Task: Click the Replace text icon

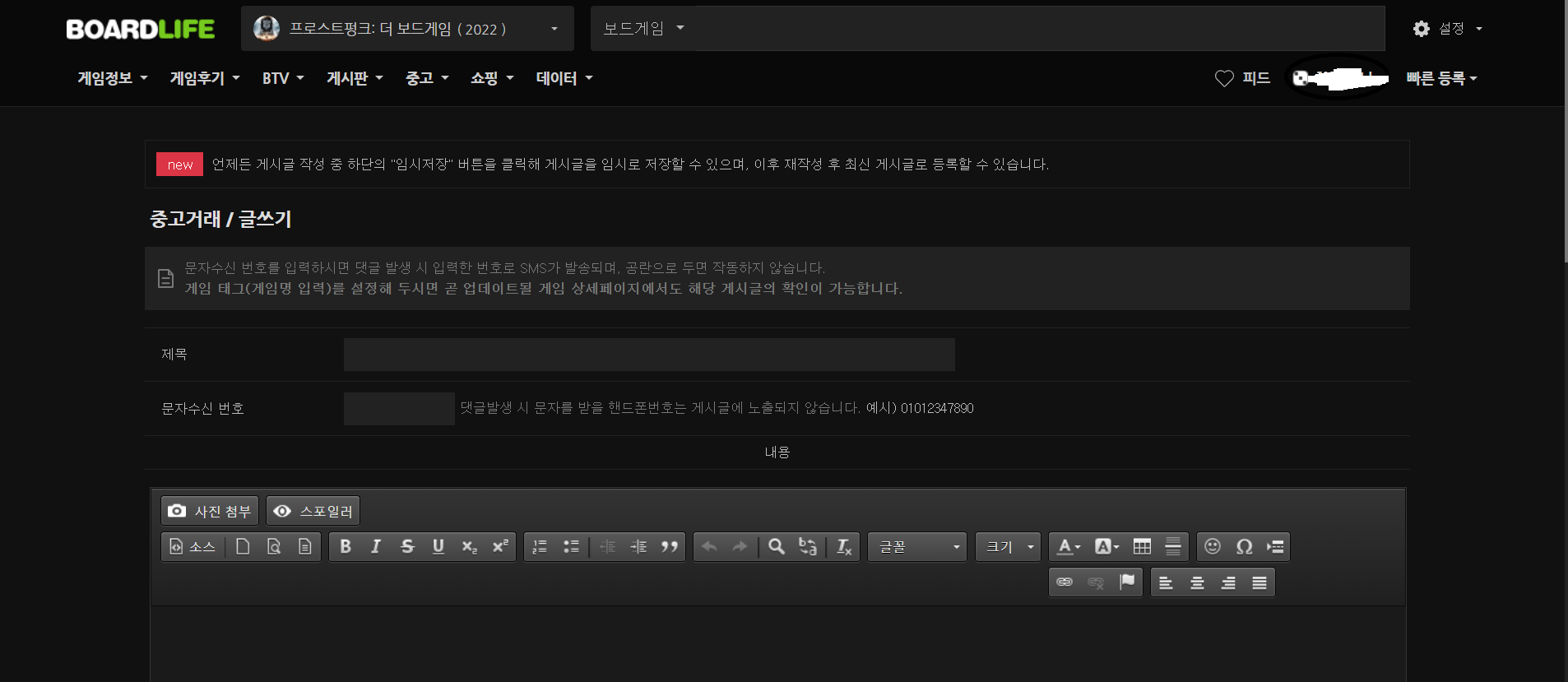Action: (x=808, y=546)
